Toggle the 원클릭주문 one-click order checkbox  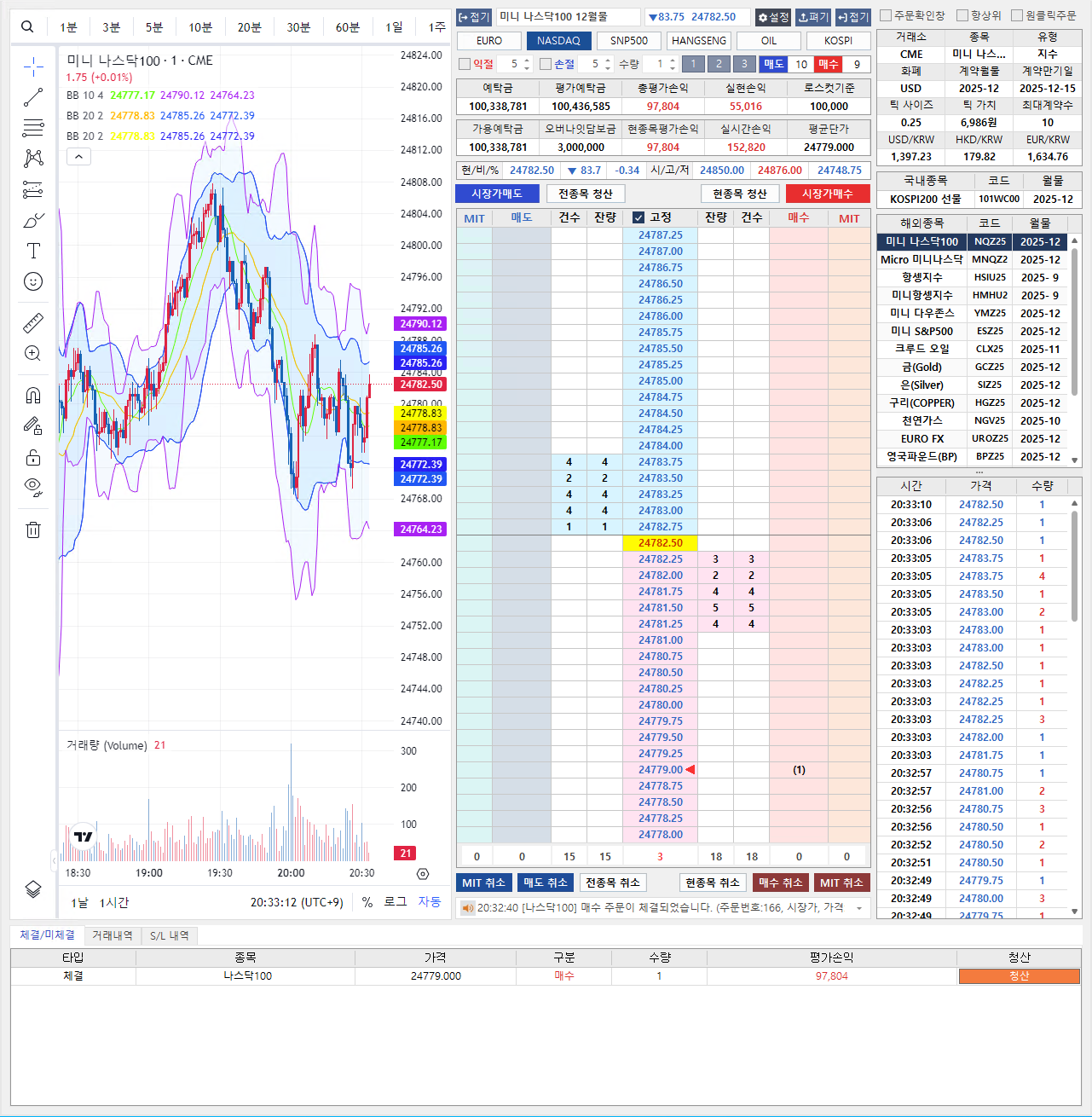1017,15
